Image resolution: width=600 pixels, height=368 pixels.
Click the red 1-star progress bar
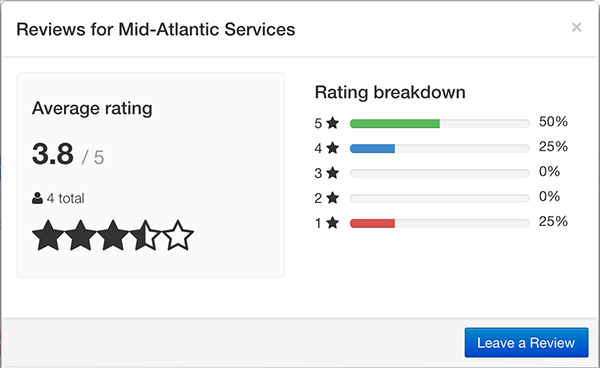[372, 223]
